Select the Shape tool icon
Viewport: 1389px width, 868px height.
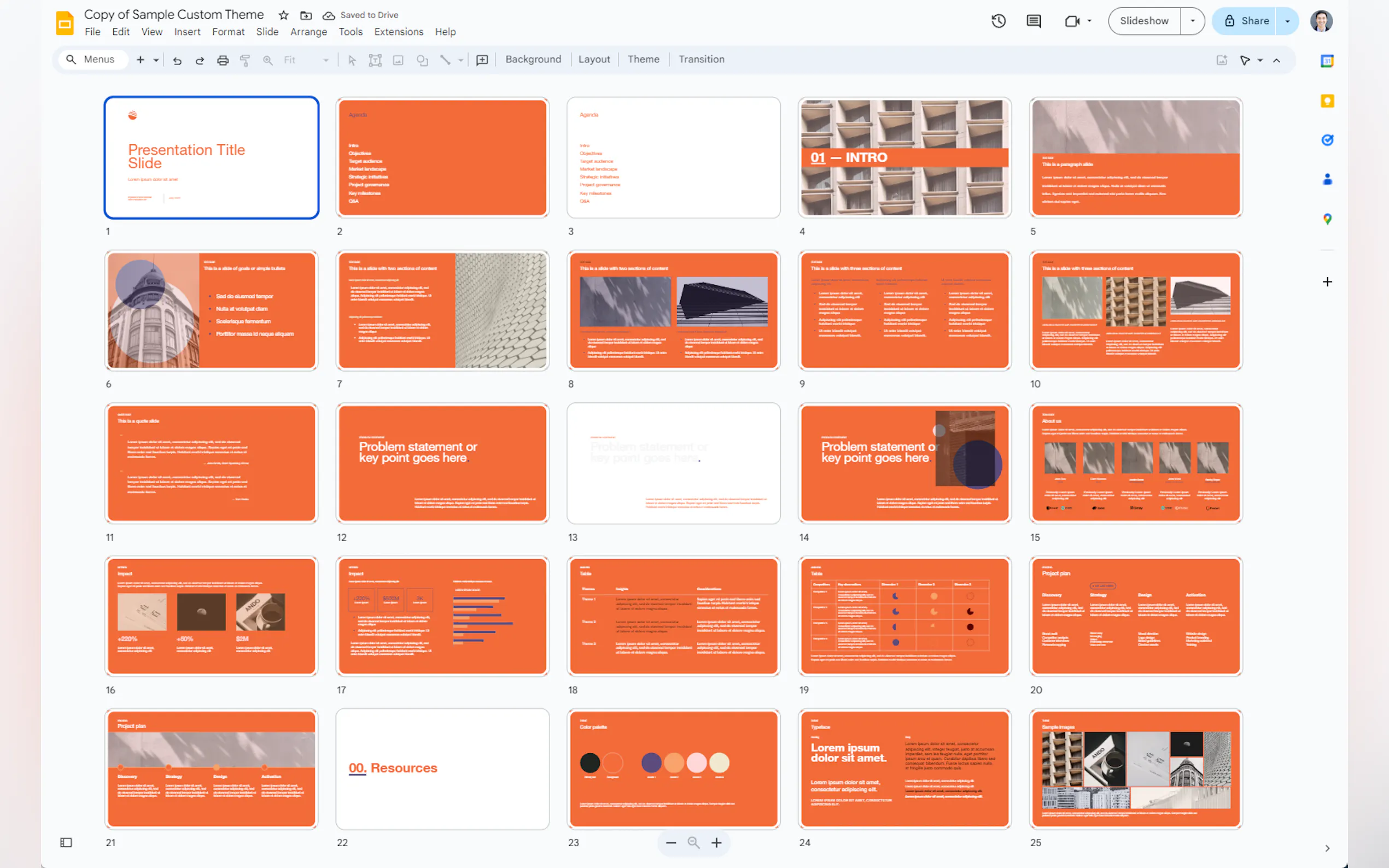pos(422,59)
